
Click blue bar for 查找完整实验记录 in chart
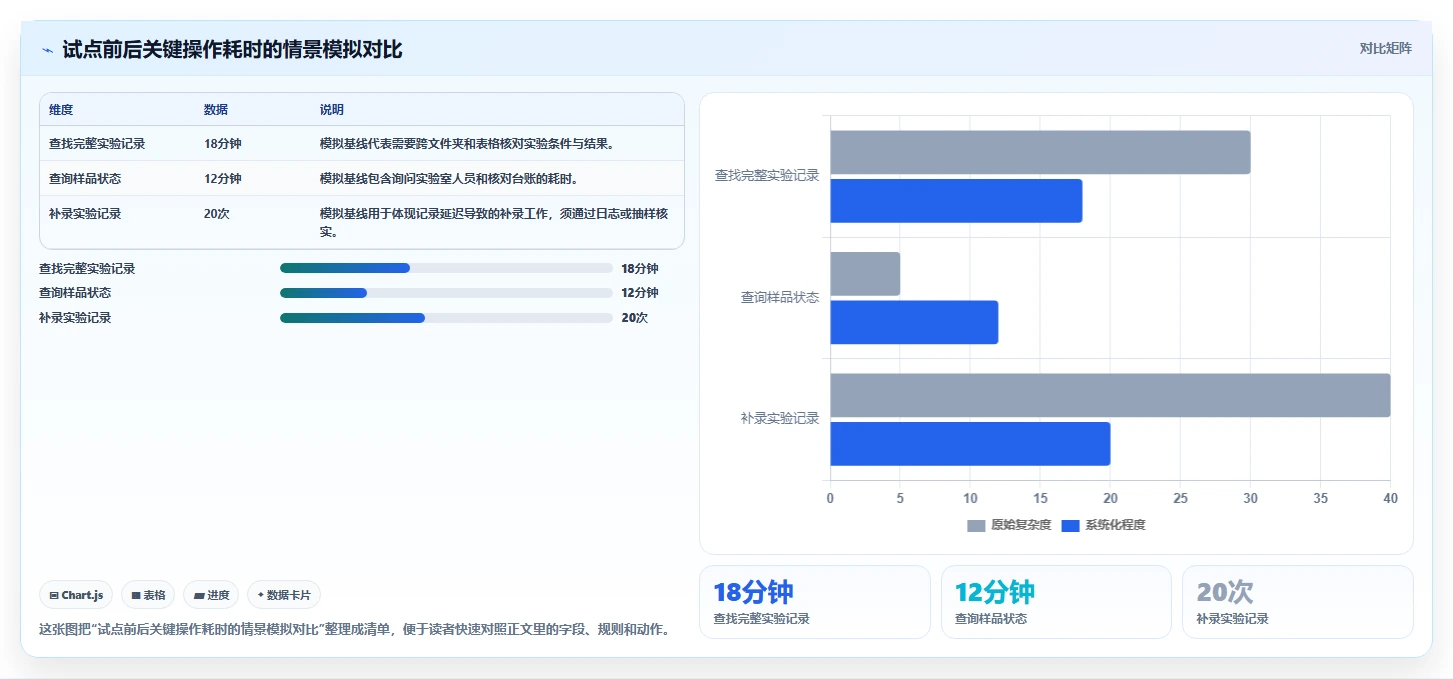coord(956,201)
